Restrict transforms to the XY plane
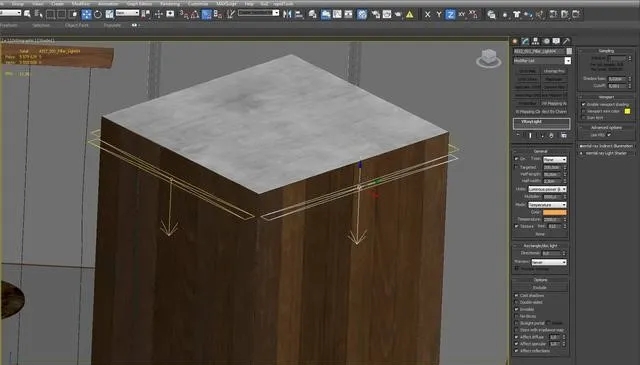 click(462, 15)
